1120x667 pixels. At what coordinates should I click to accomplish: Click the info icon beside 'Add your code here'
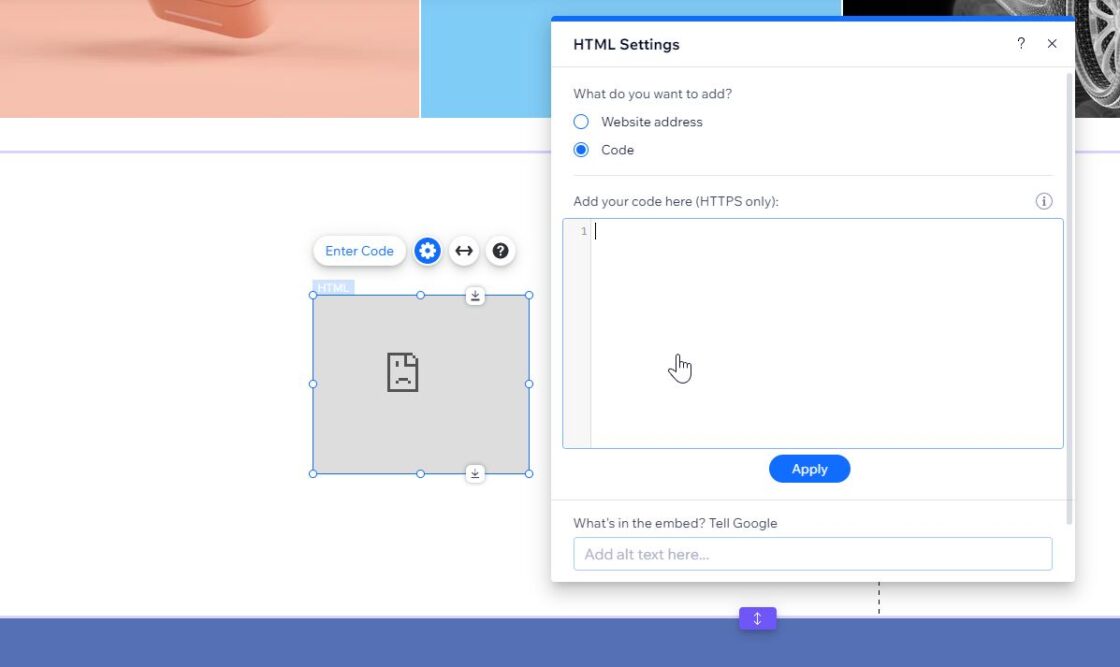[x=1043, y=201]
